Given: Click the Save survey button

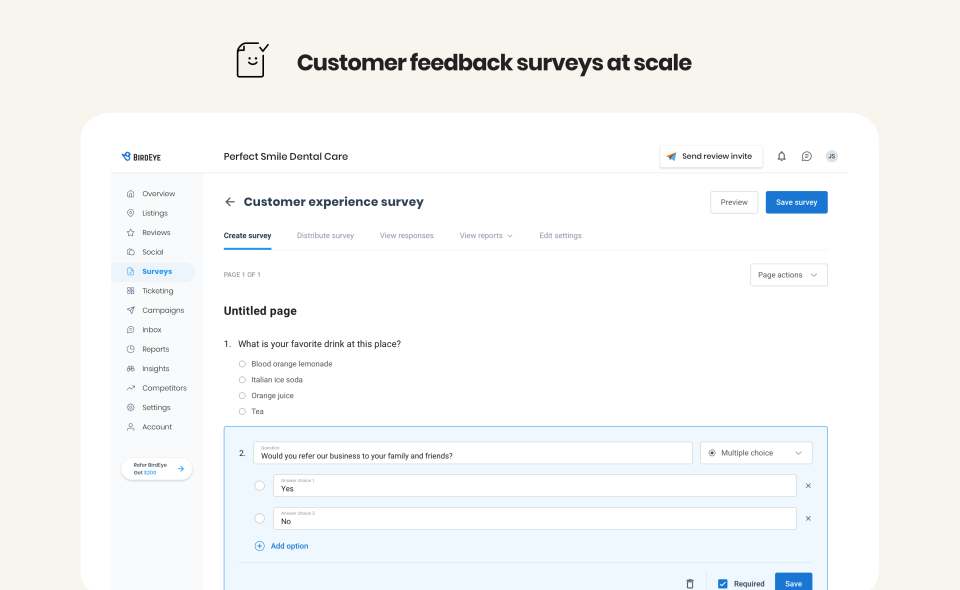Looking at the screenshot, I should point(796,202).
